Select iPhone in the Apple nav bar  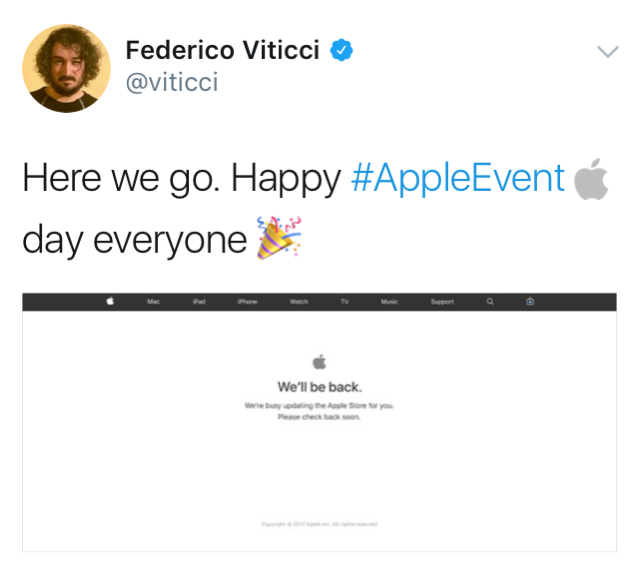[x=247, y=302]
